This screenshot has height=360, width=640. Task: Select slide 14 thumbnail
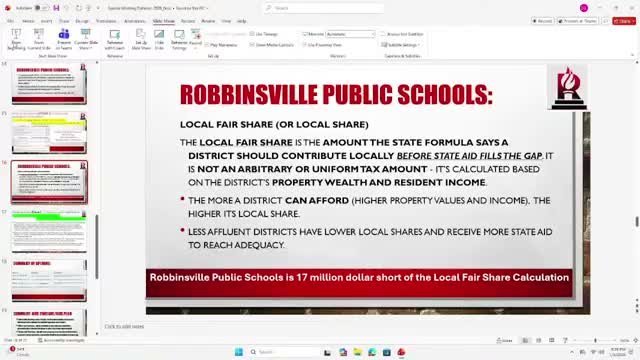(49, 83)
